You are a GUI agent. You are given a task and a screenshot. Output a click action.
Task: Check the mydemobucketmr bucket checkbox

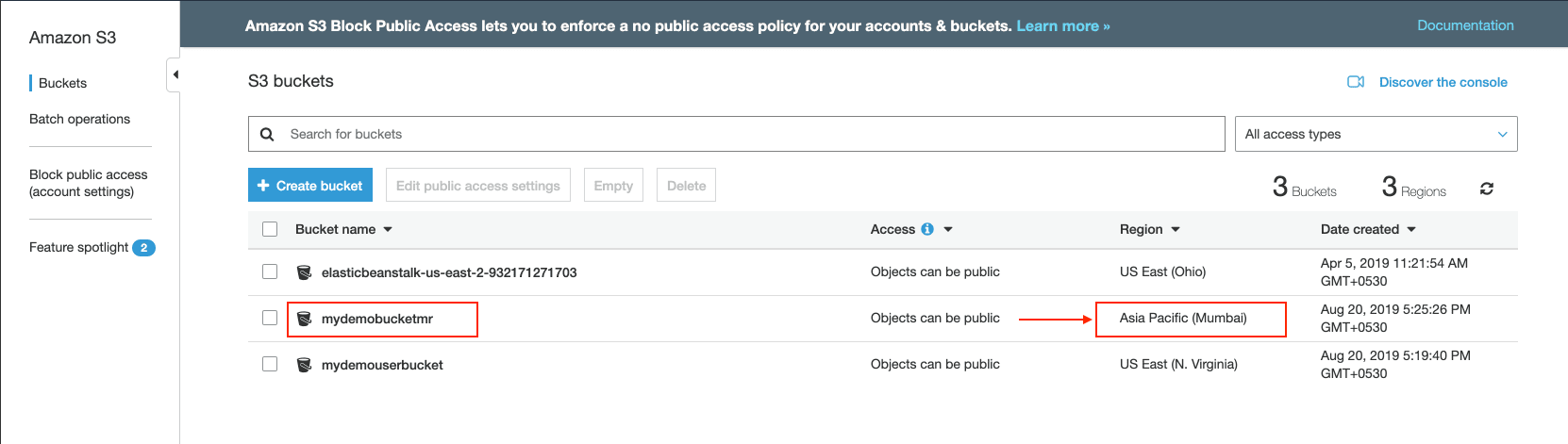point(270,318)
